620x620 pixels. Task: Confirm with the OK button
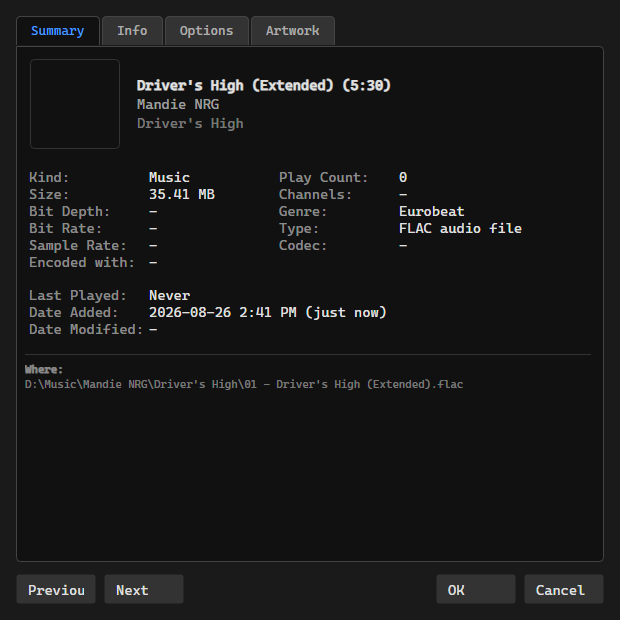476,589
